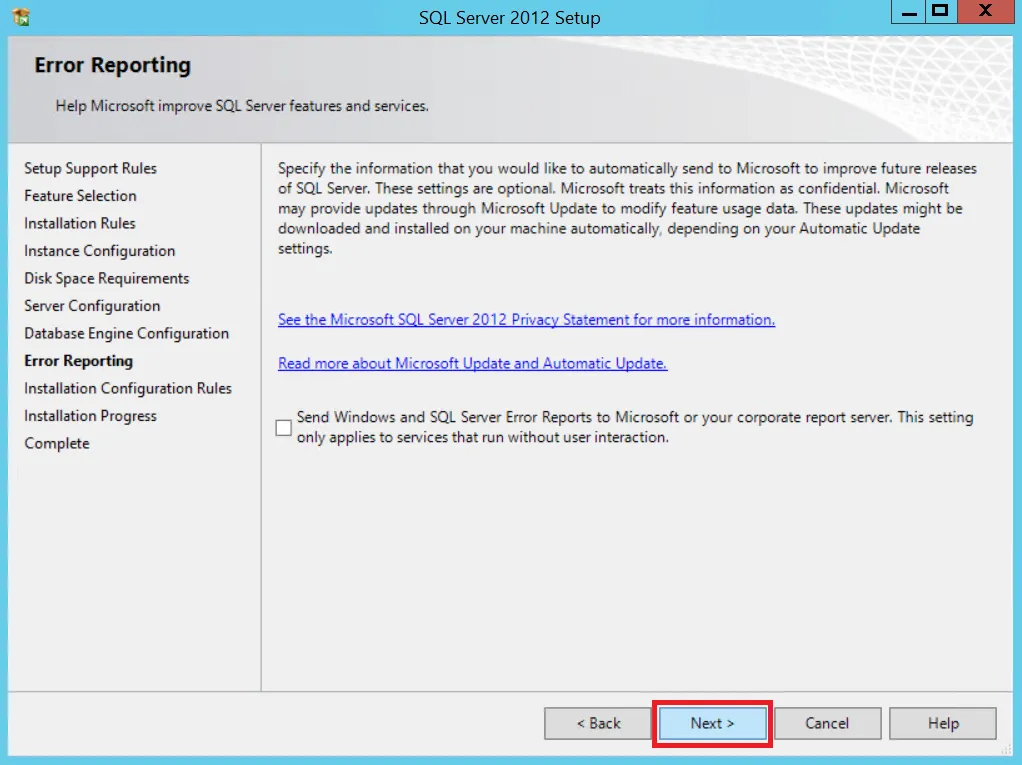This screenshot has width=1022, height=765.
Task: Open the Help button
Action: (942, 723)
